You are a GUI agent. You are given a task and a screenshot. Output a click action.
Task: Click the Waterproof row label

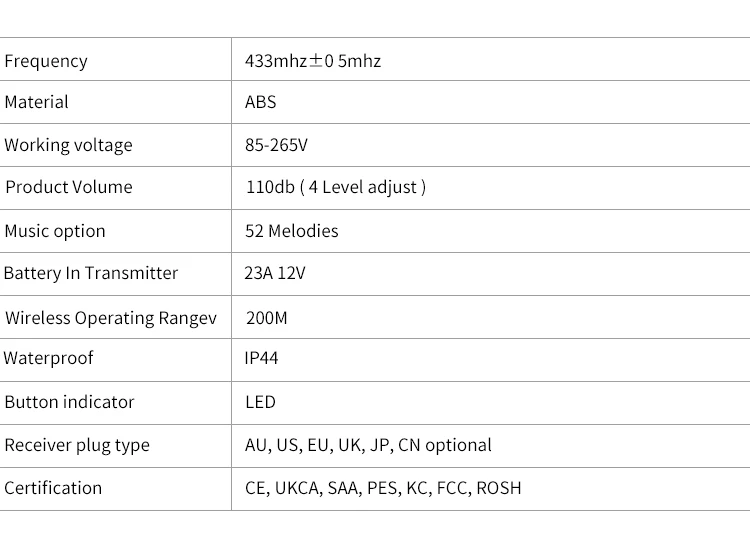click(x=49, y=358)
